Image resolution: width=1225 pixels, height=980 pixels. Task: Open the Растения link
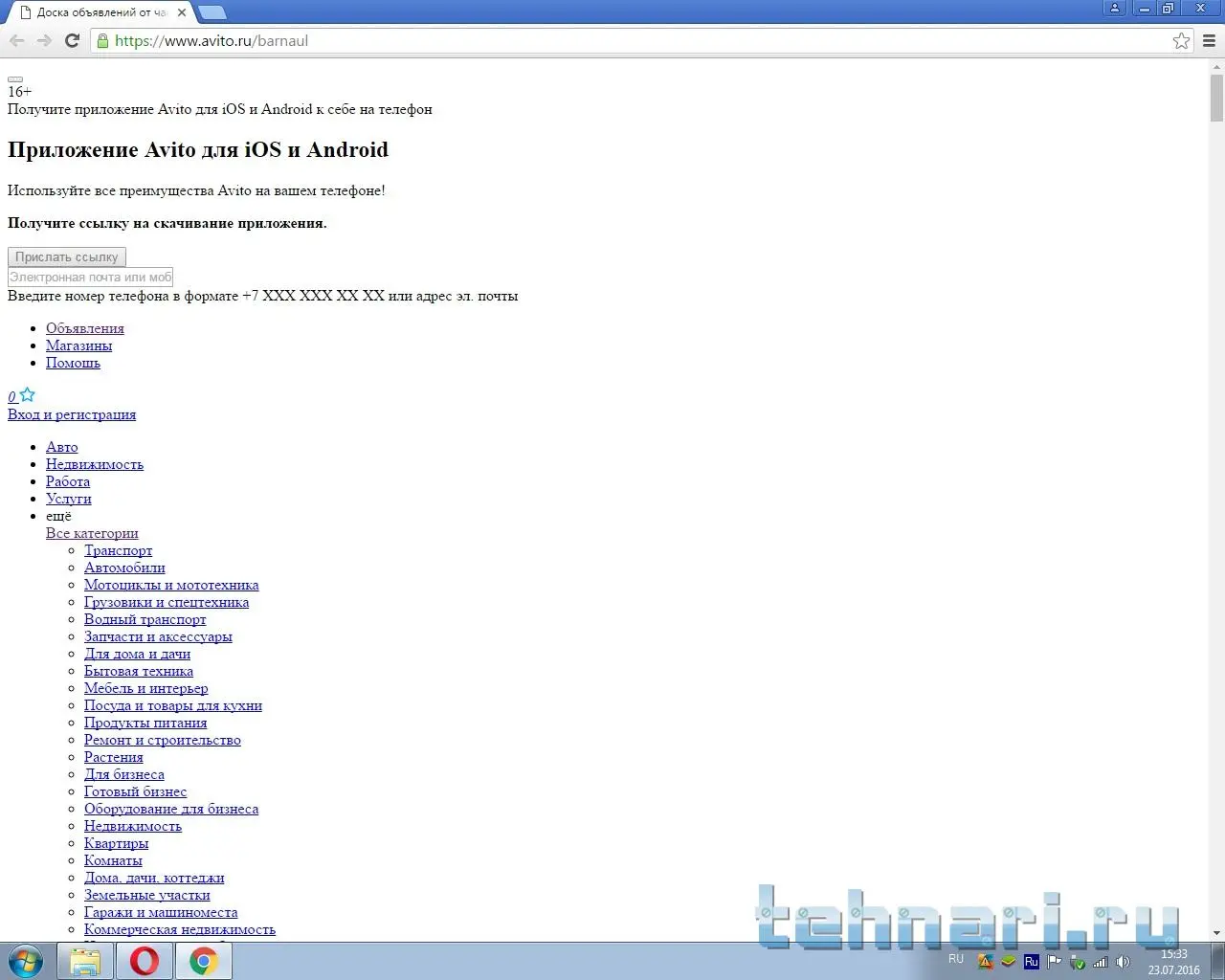click(x=114, y=757)
